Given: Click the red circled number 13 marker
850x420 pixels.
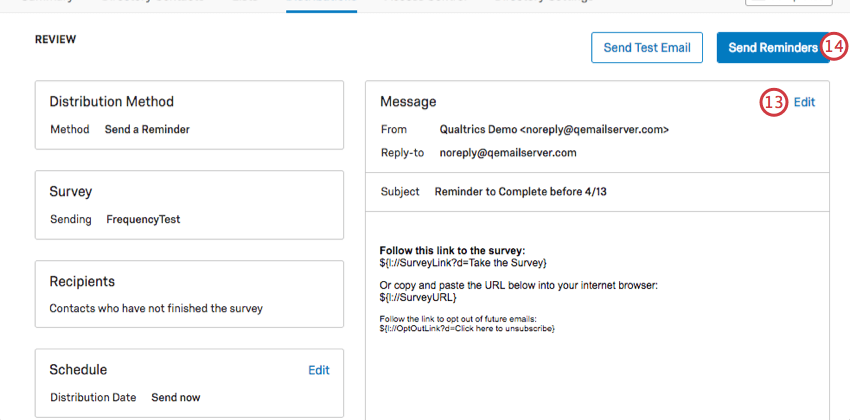Looking at the screenshot, I should 774,102.
